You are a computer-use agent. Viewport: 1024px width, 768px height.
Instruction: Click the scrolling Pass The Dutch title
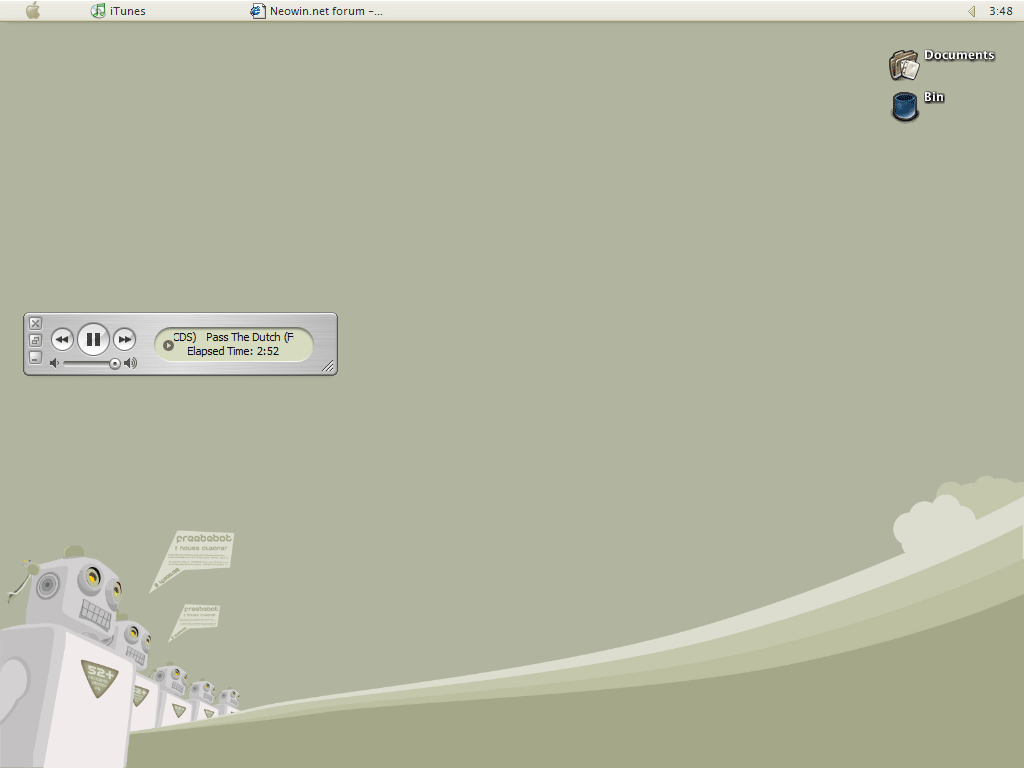tap(234, 337)
